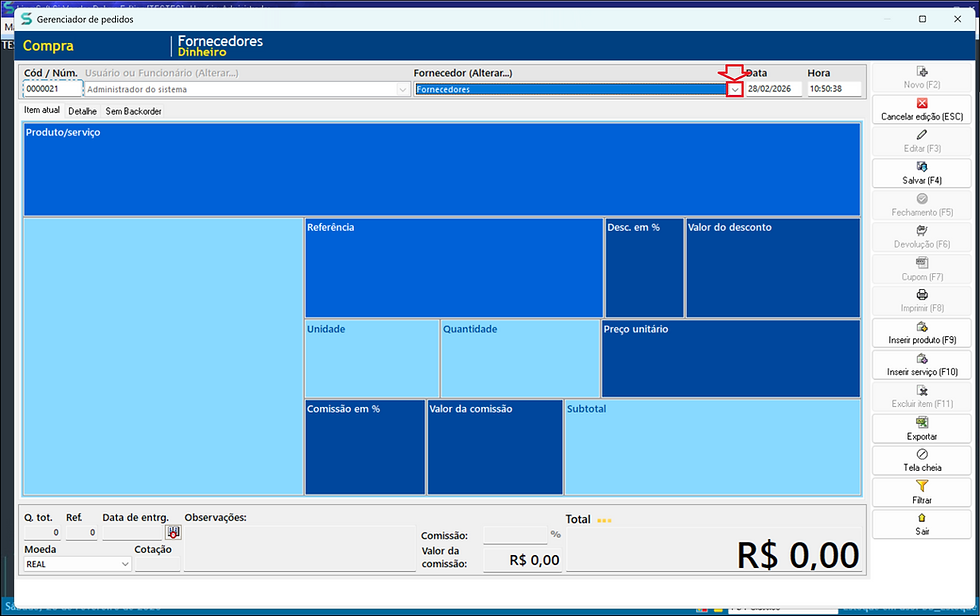980x616 pixels.
Task: Open the Filtrar filter button
Action: (922, 492)
